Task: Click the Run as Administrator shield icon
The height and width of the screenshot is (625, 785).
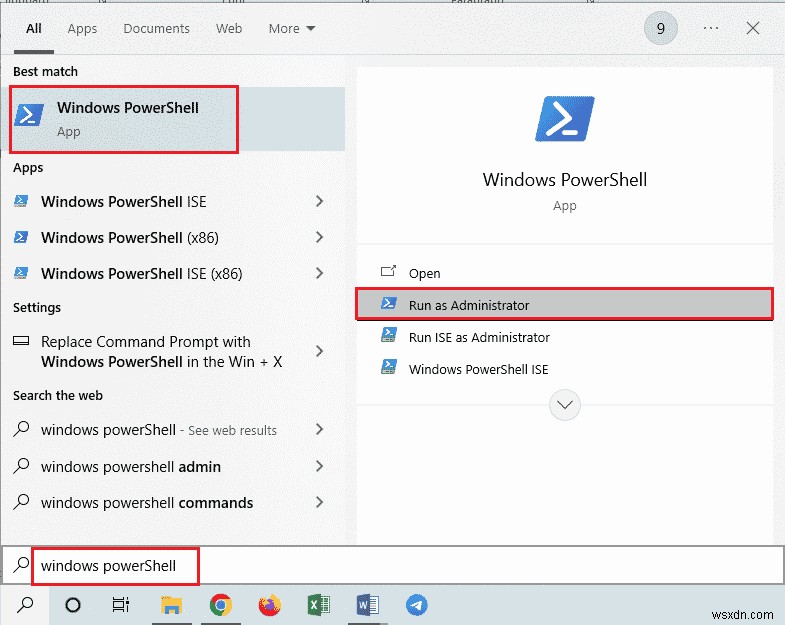Action: tap(388, 303)
